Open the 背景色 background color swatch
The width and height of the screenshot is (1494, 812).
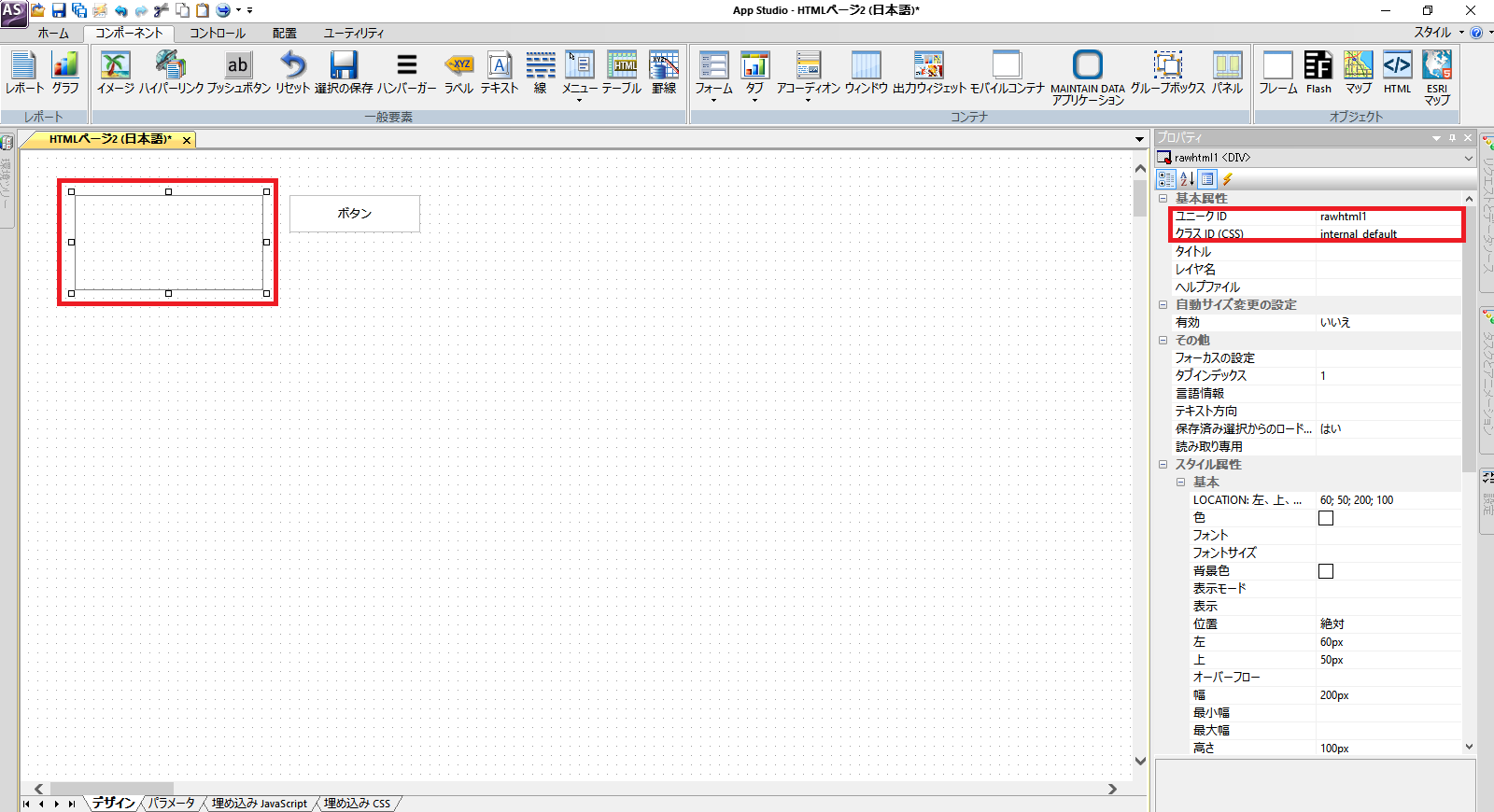click(x=1326, y=571)
